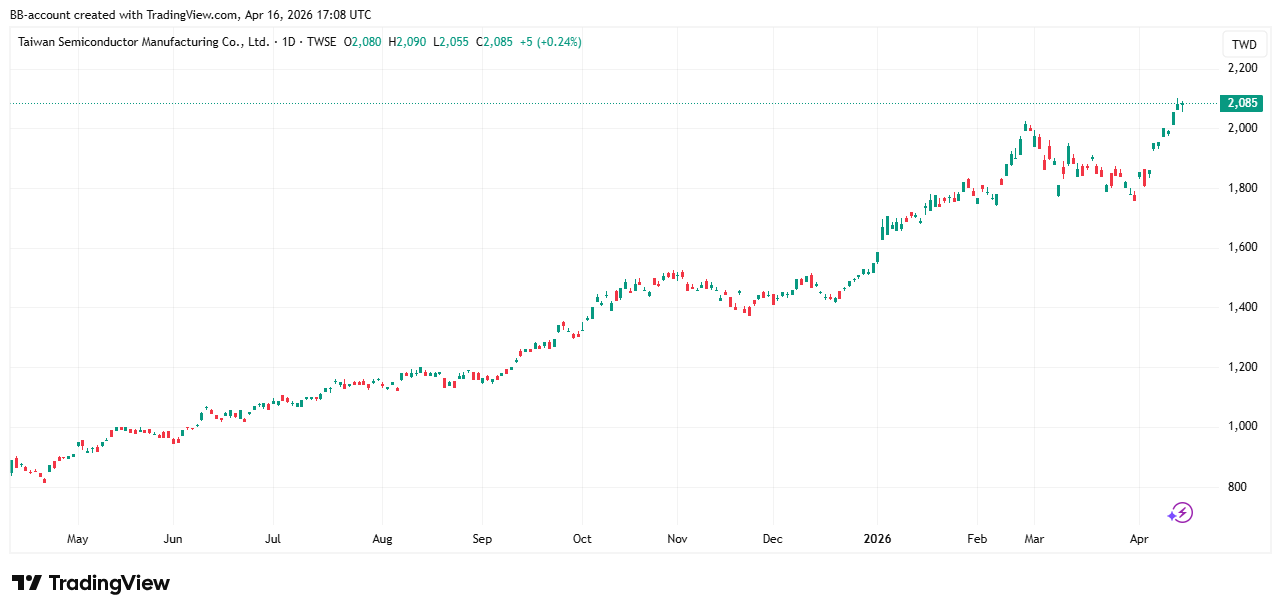Viewport: 1281px width, 613px height.
Task: Click the Apr label on the time axis
Action: (x=1139, y=539)
